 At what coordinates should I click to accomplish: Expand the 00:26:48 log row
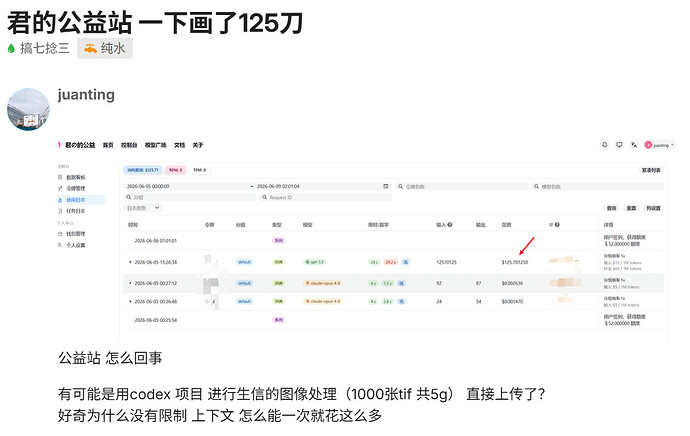tap(130, 301)
